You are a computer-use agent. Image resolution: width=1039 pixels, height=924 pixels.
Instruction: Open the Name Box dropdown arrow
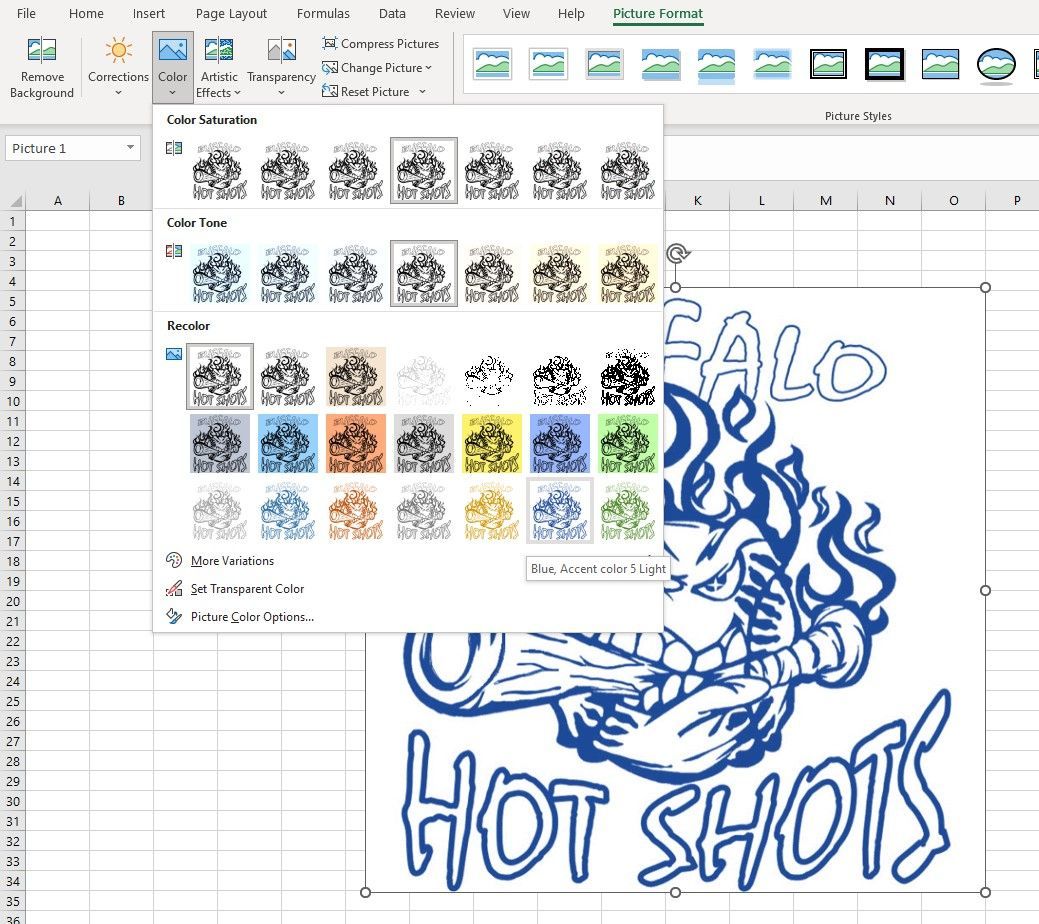(130, 147)
